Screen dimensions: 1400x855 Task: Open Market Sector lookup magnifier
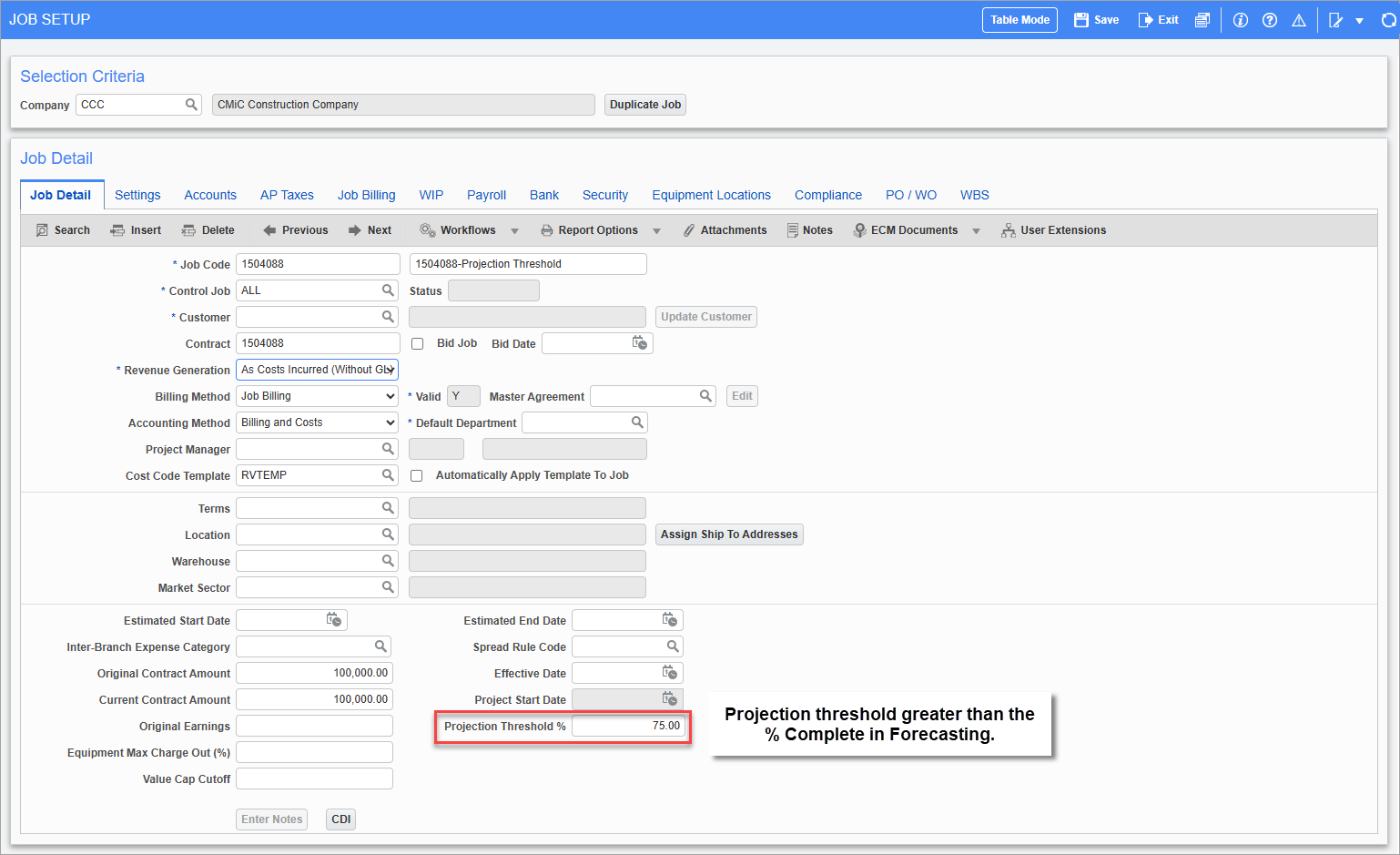tap(388, 587)
